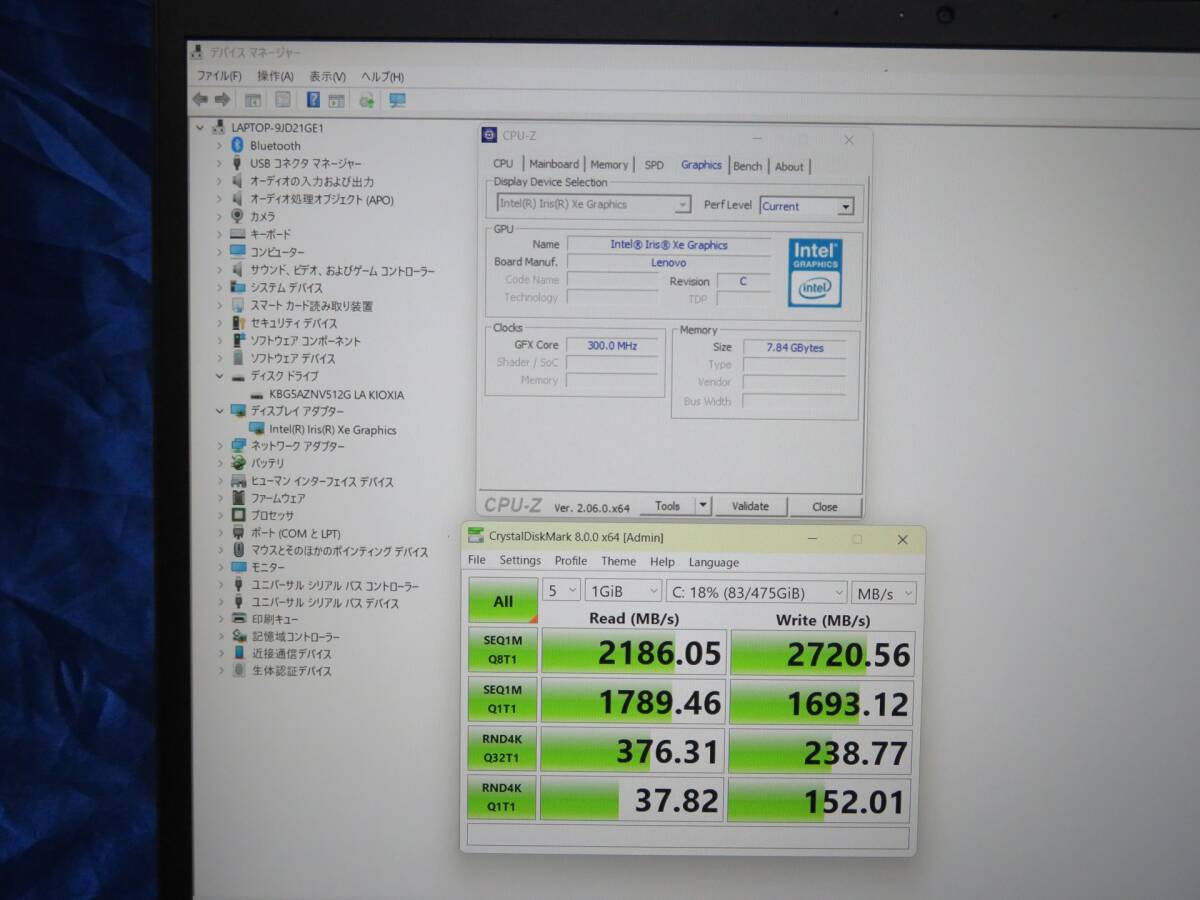Screen dimensions: 1200x900
Task: Select the モニター category icon
Action: (x=238, y=567)
